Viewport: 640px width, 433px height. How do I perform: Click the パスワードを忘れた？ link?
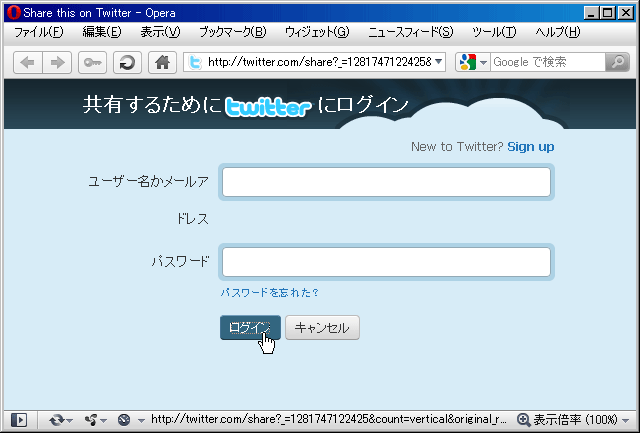269,293
